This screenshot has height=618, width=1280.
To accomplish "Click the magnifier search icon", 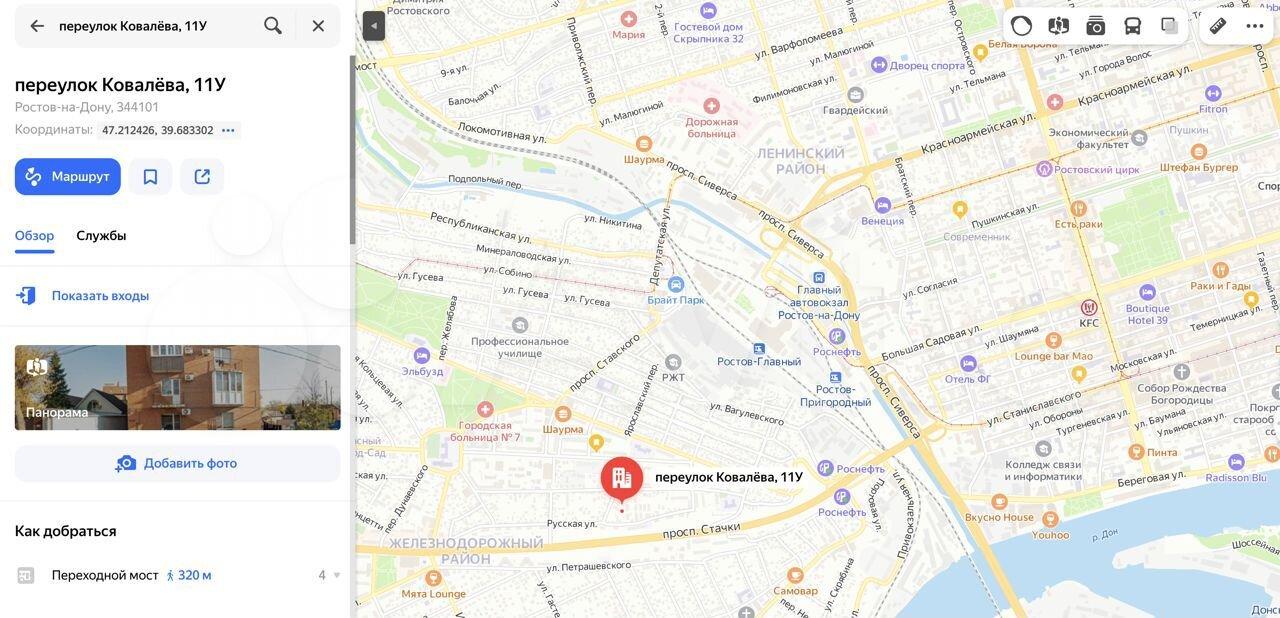I will (x=273, y=26).
